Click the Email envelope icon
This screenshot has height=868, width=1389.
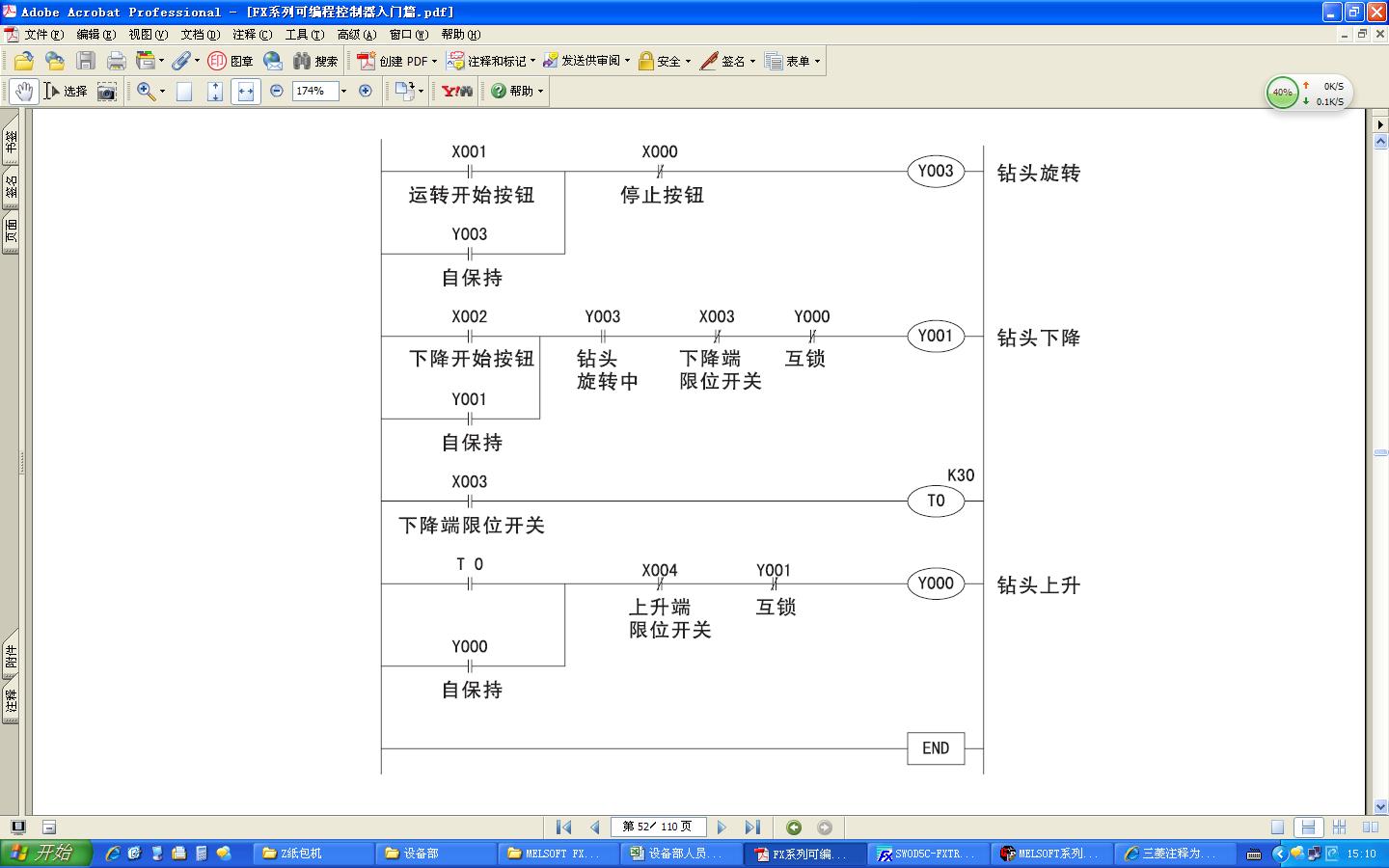[273, 61]
